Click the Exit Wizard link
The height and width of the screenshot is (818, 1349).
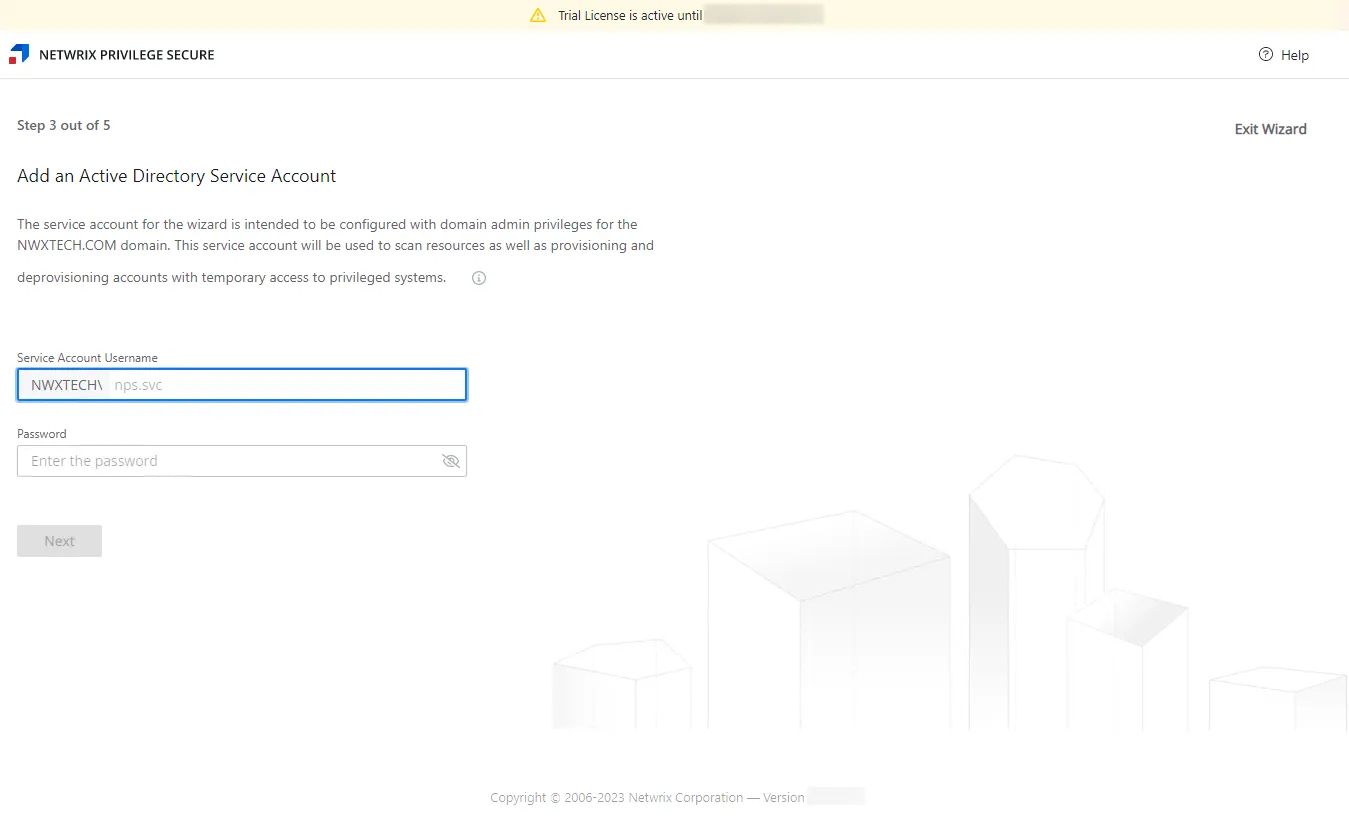tap(1270, 129)
